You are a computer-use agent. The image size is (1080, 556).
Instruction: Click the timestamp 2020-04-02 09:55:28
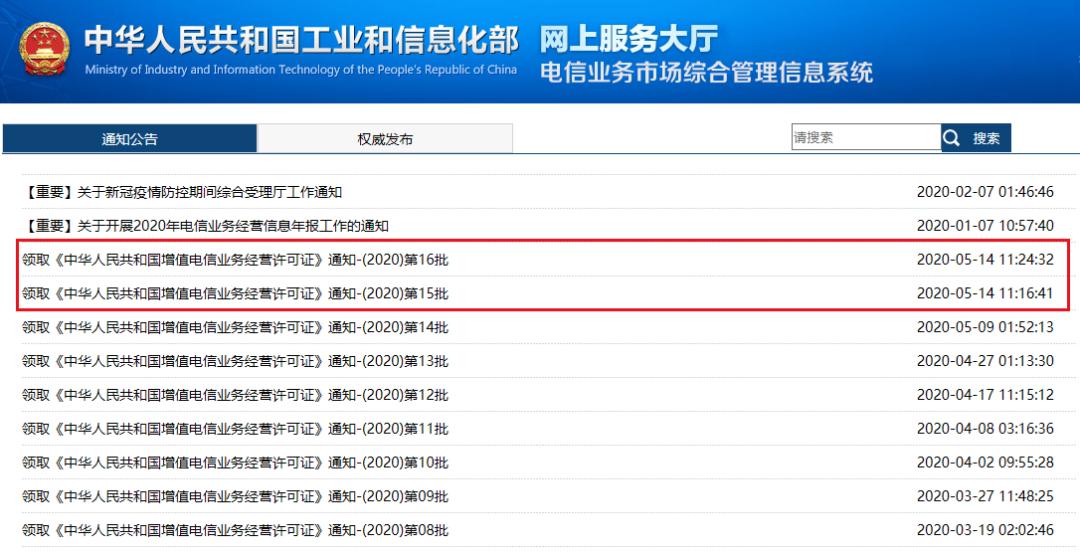coord(985,462)
